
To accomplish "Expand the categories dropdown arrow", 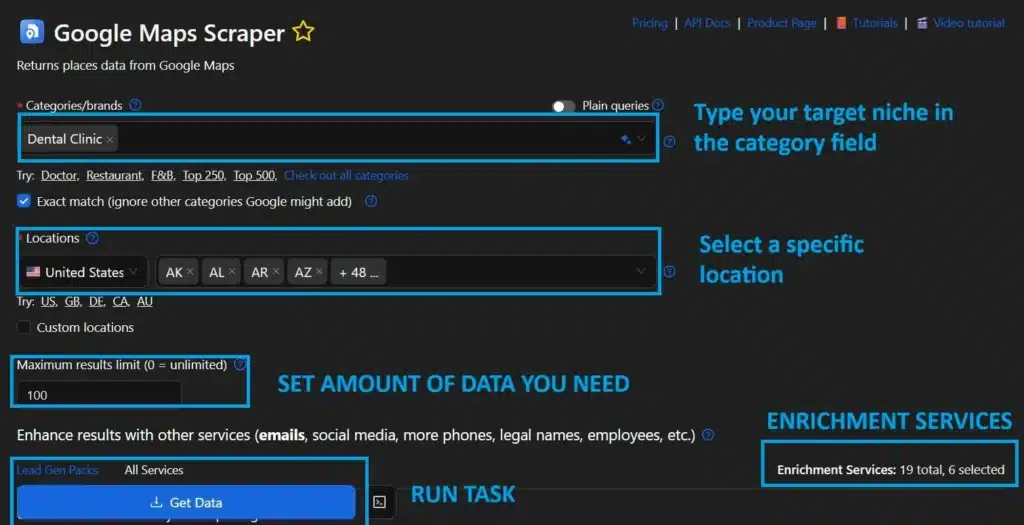I will click(x=641, y=139).
